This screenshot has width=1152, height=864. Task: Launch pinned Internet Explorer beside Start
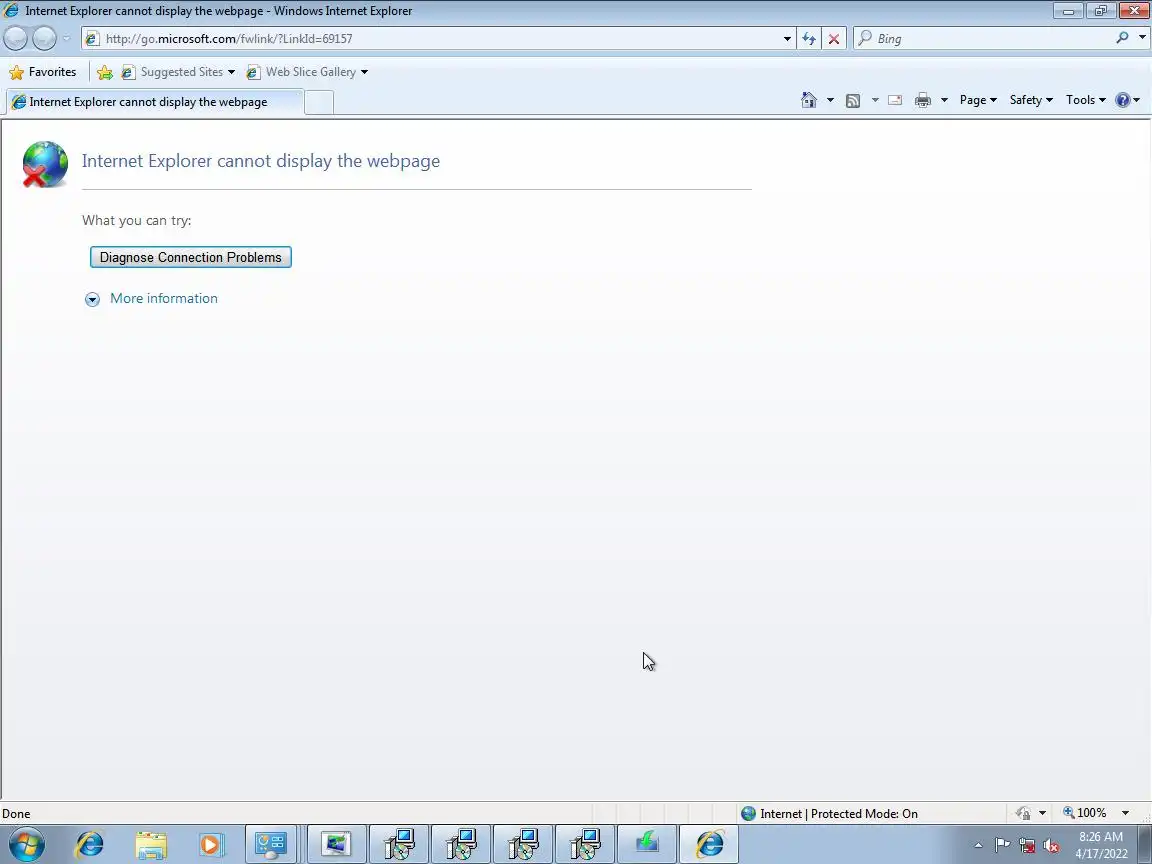tap(90, 844)
